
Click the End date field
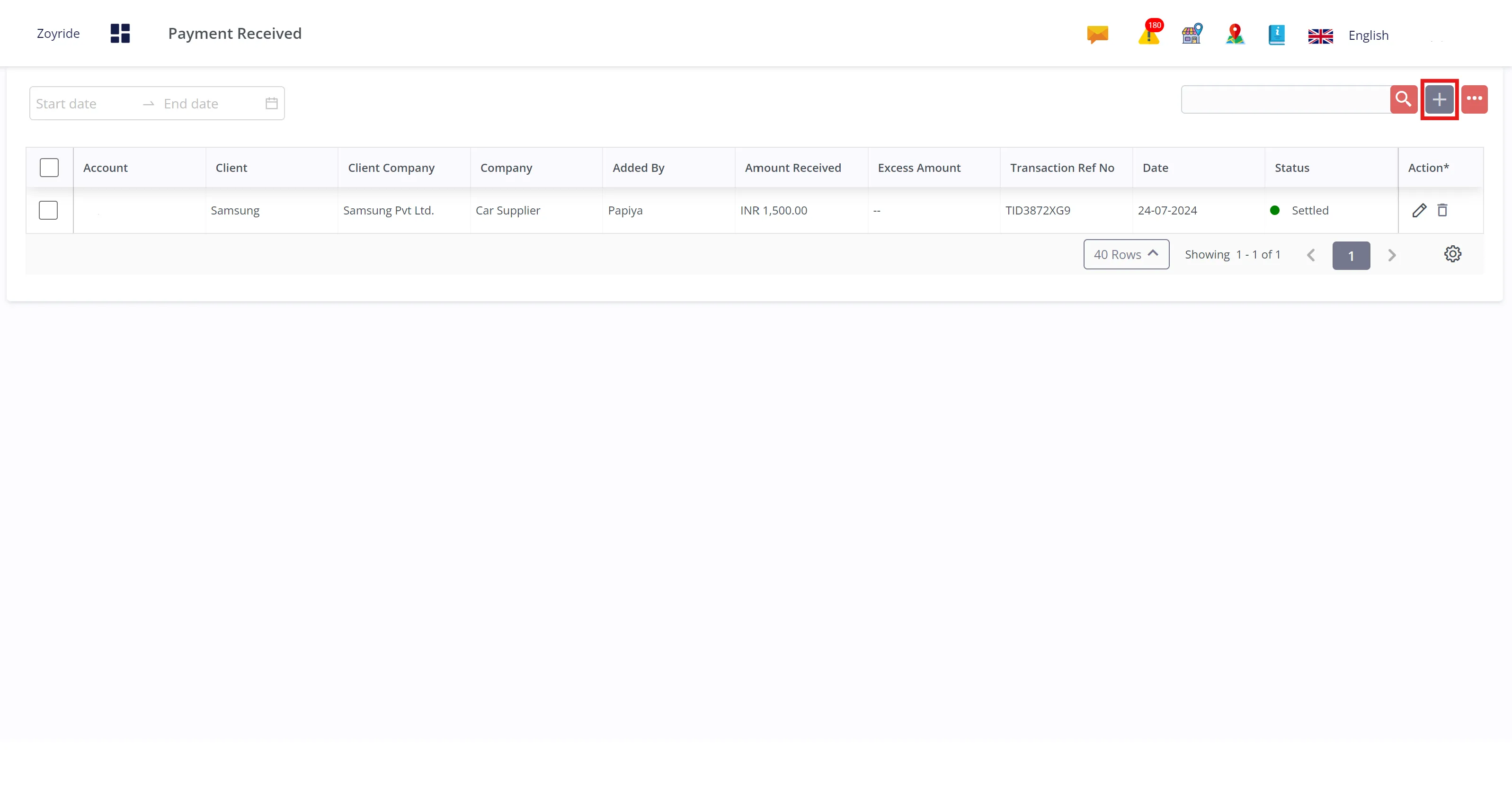191,104
